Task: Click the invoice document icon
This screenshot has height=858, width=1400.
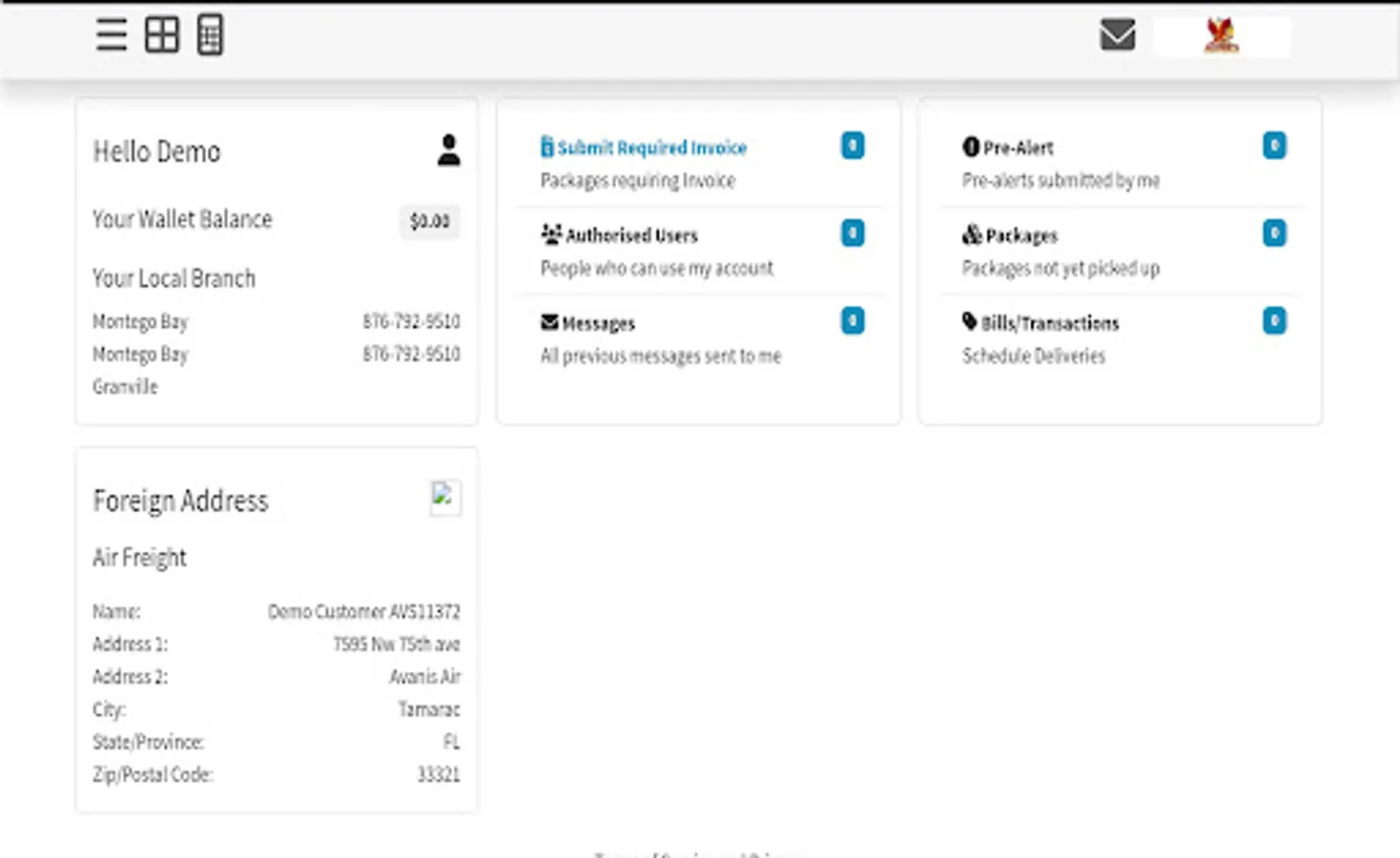Action: 546,147
